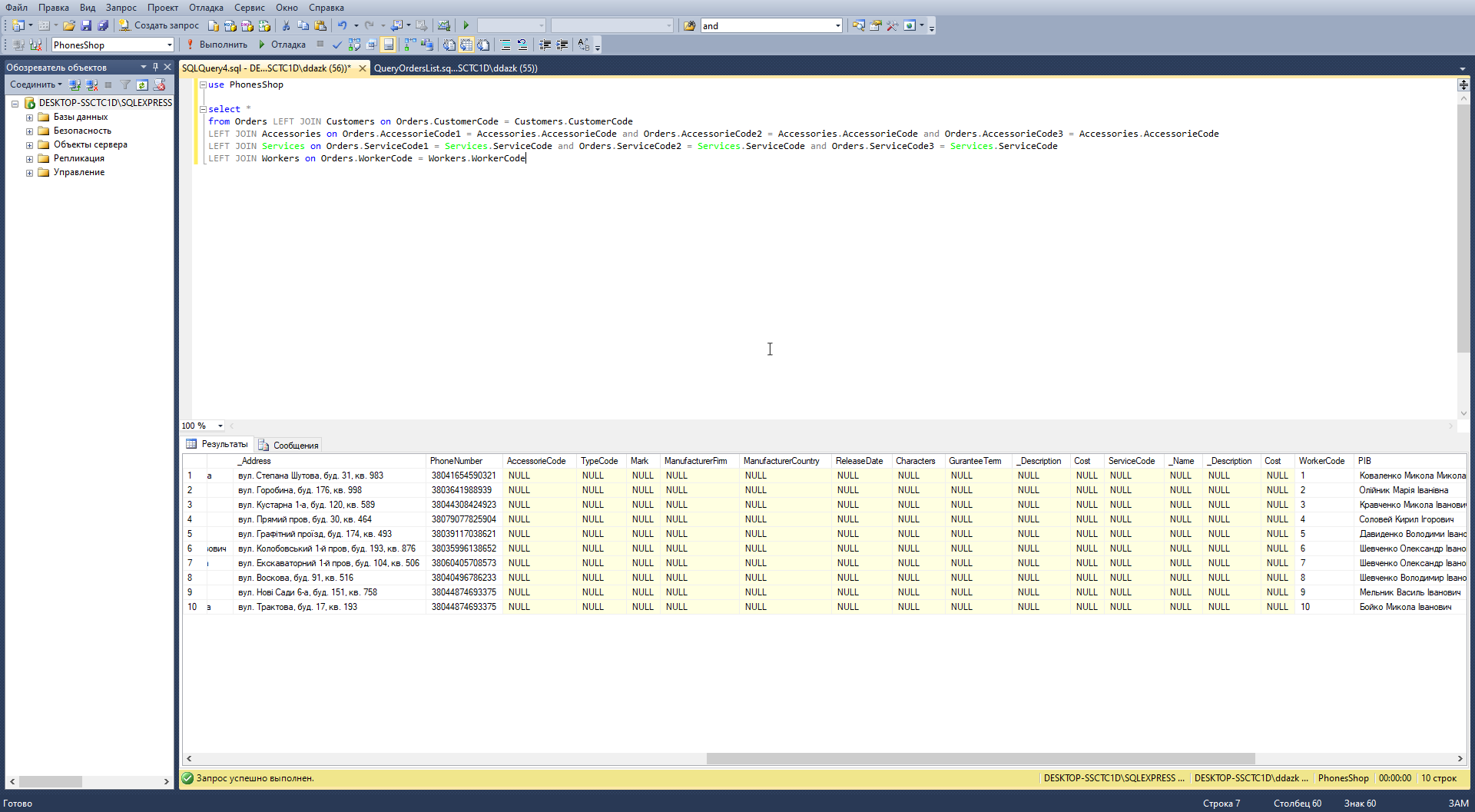Open the PhonesShop database dropdown
1475x812 pixels.
pyautogui.click(x=170, y=45)
